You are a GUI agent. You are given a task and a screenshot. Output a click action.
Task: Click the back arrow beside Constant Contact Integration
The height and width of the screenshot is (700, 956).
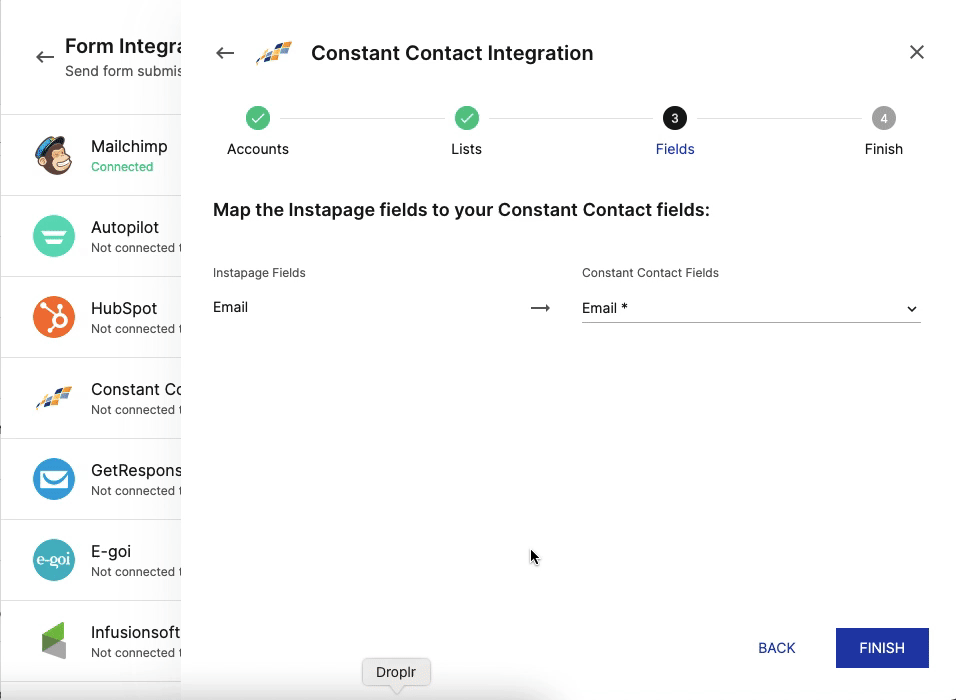(225, 53)
